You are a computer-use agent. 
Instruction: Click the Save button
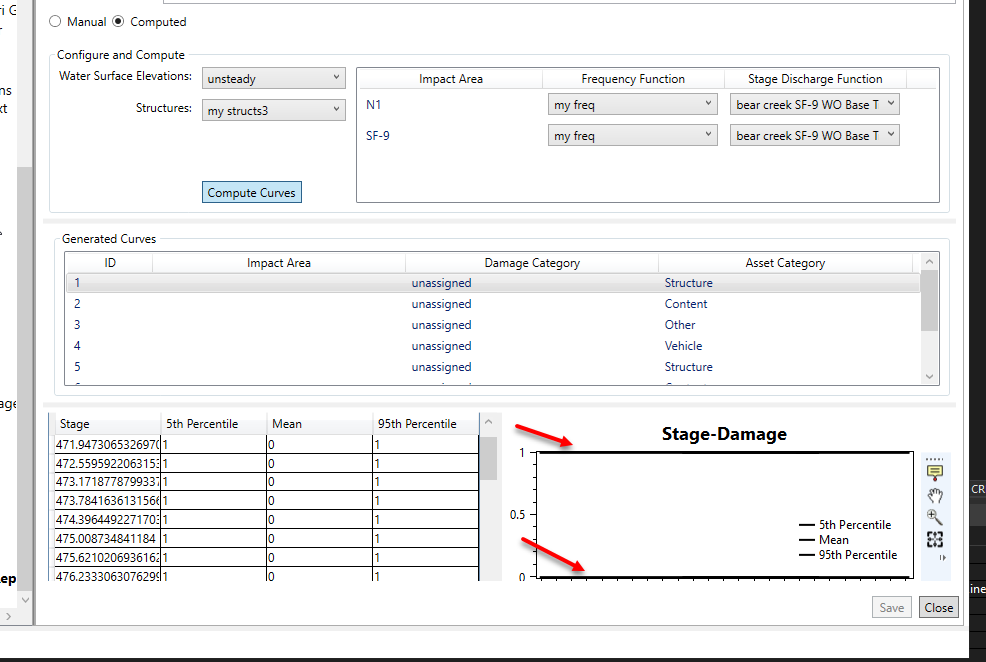[x=891, y=607]
